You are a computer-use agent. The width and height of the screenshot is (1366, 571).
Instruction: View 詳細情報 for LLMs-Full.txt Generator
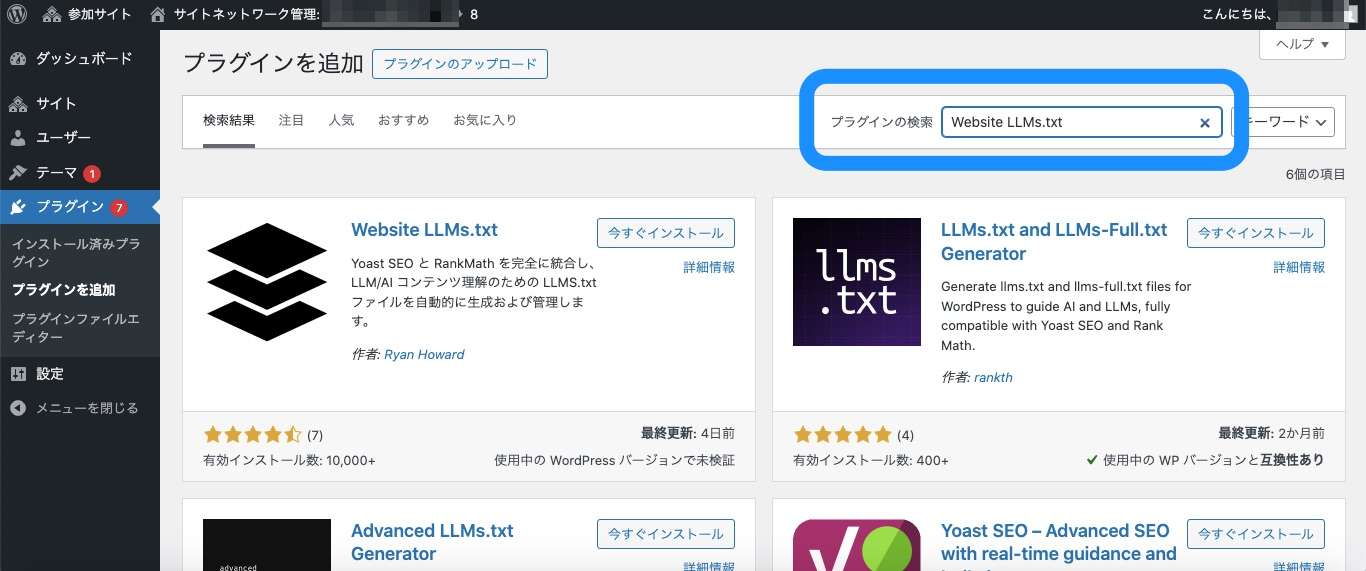1299,267
